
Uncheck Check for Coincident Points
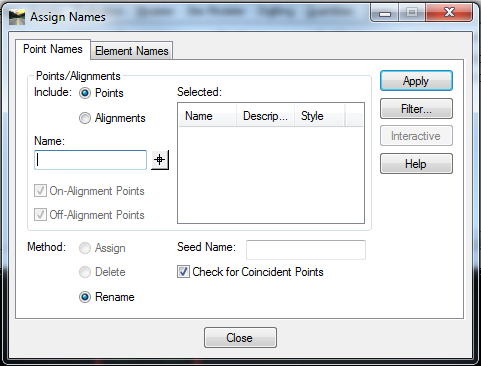click(x=183, y=272)
